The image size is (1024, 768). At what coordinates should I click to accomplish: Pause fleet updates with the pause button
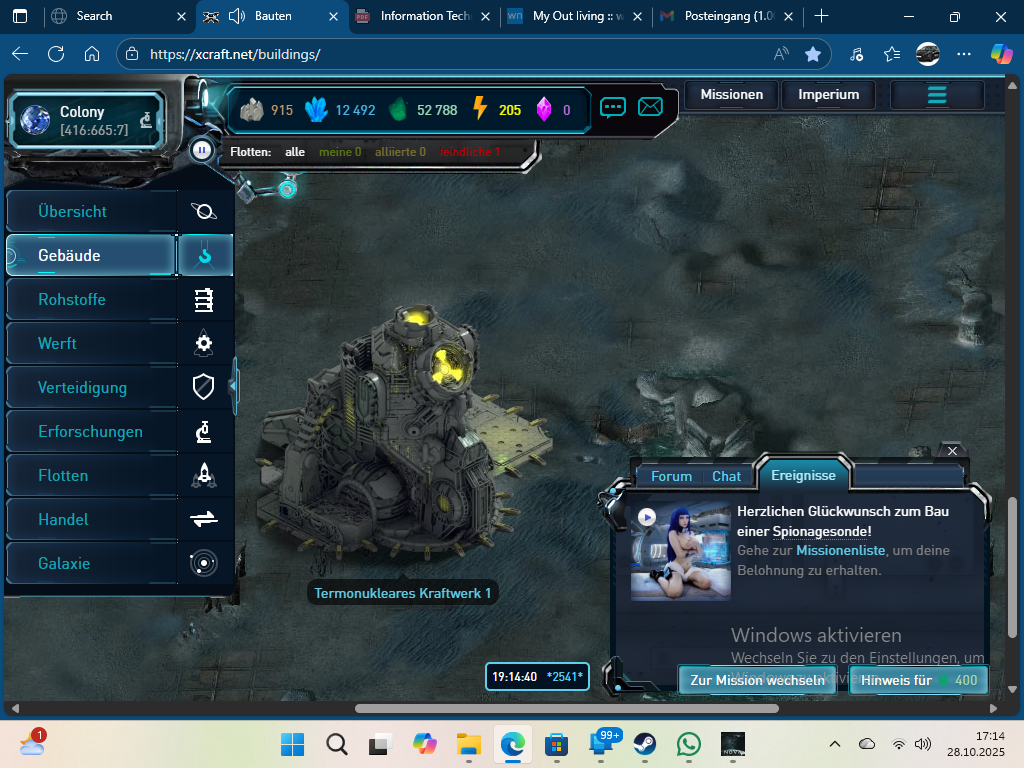click(x=202, y=151)
